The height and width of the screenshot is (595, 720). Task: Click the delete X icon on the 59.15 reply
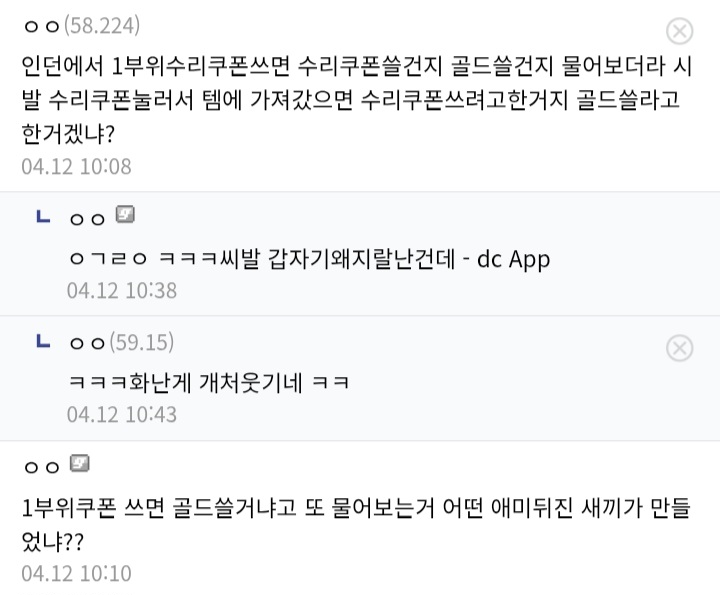[679, 347]
